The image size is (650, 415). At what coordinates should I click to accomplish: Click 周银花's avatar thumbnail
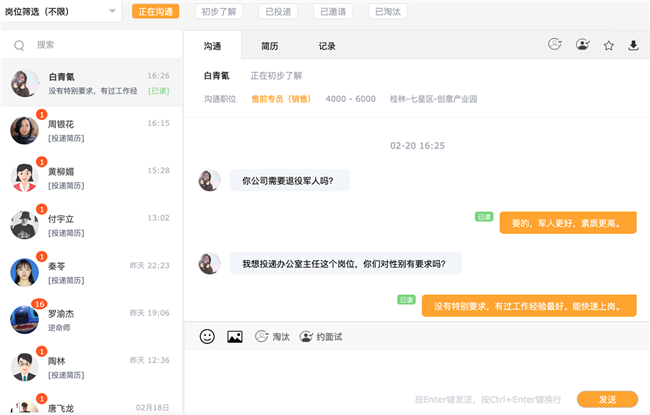click(24, 130)
